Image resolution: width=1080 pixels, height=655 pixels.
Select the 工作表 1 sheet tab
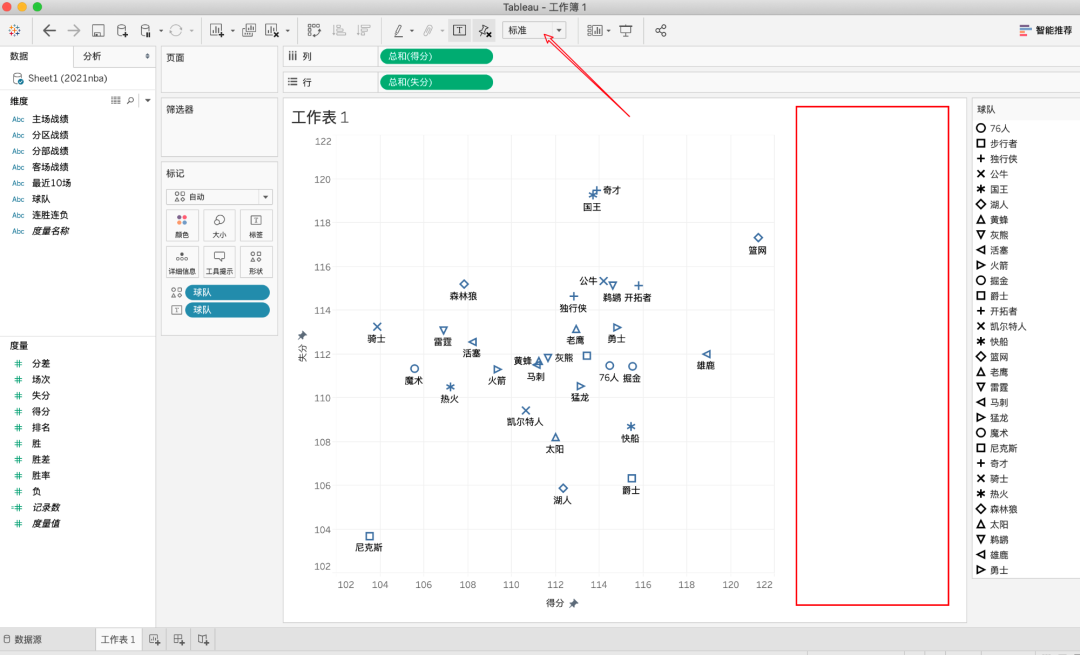[x=118, y=640]
